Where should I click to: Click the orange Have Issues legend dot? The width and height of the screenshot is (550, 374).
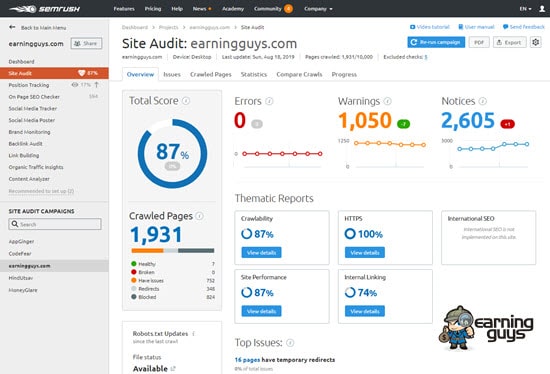[x=134, y=280]
